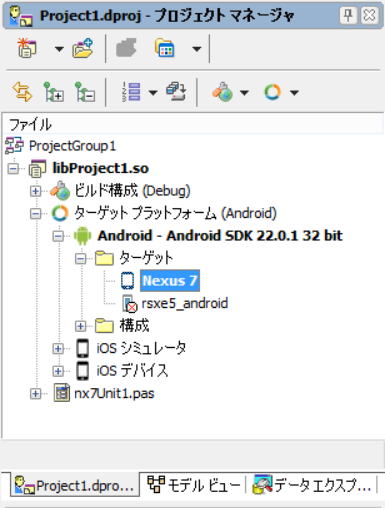The width and height of the screenshot is (385, 508).
Task: Select libProject1.so project
Action: tap(100, 168)
